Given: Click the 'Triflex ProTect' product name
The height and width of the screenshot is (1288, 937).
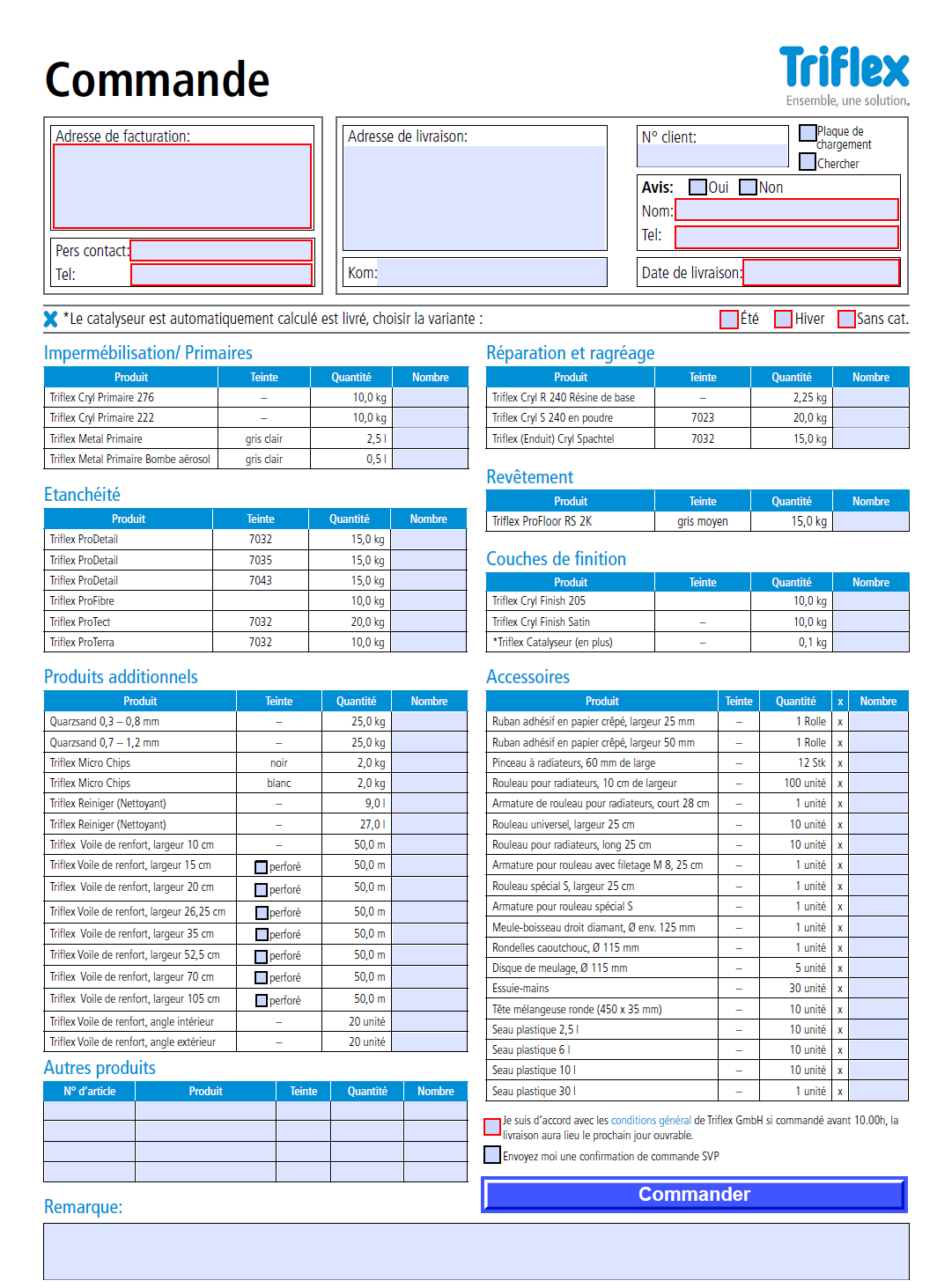Looking at the screenshot, I should coord(80,622).
